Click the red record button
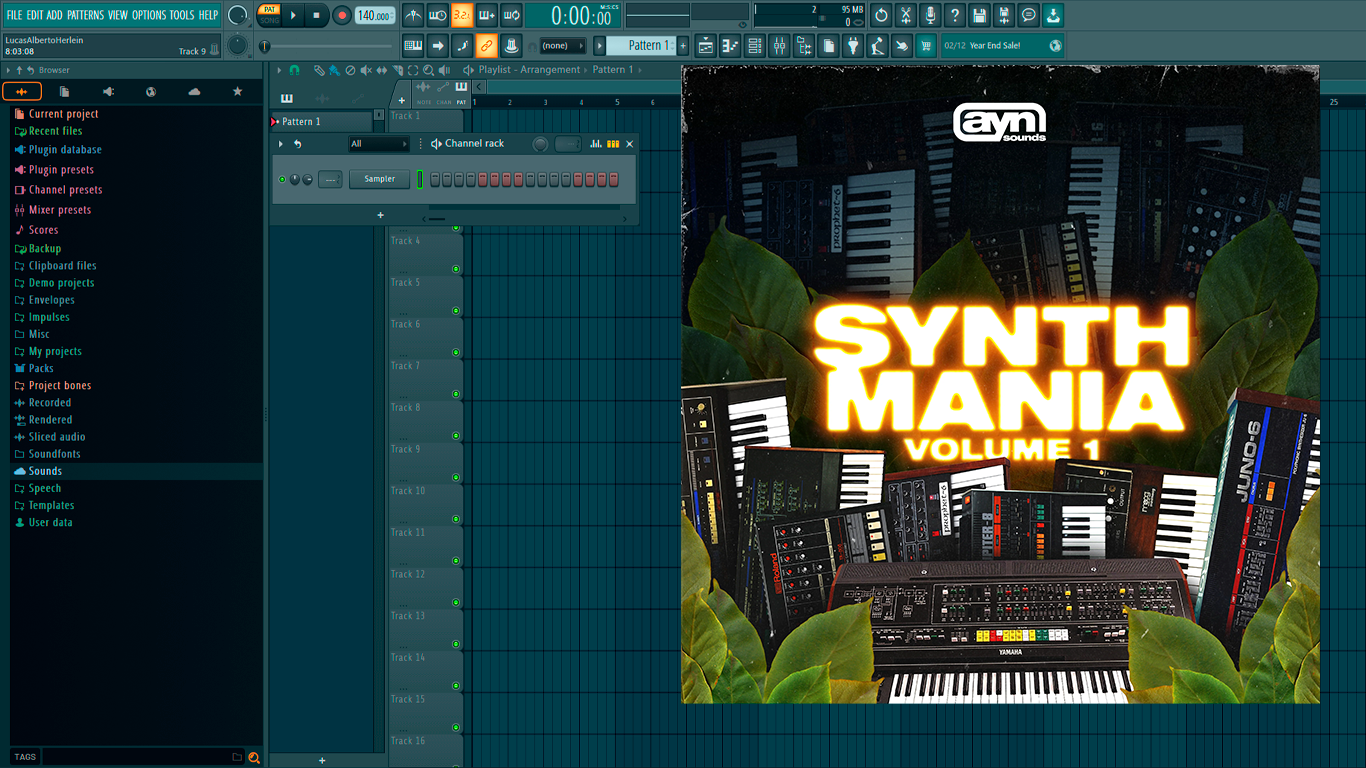 342,15
